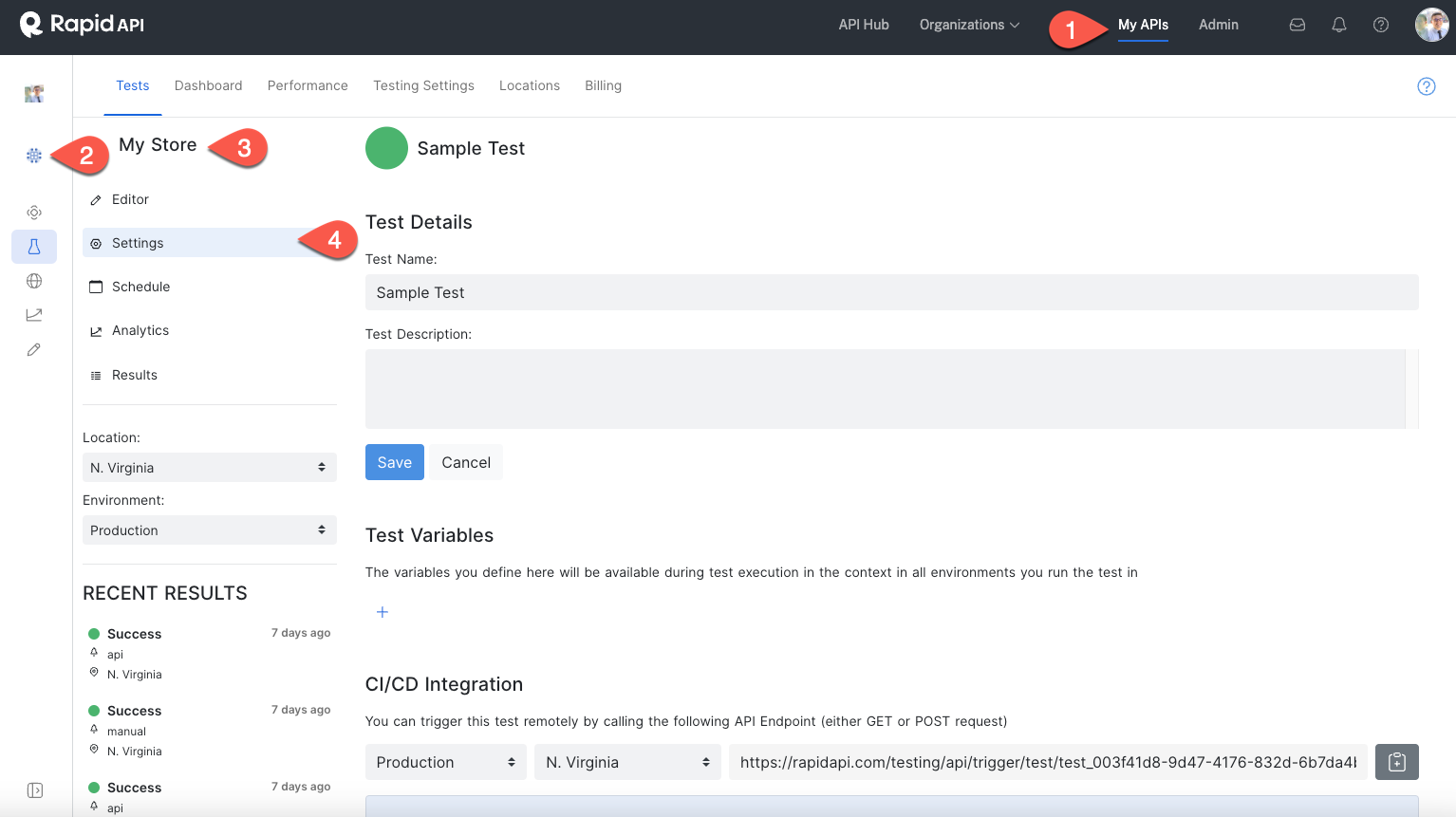Open the help question mark in top bar
1456x817 pixels.
tap(1381, 25)
